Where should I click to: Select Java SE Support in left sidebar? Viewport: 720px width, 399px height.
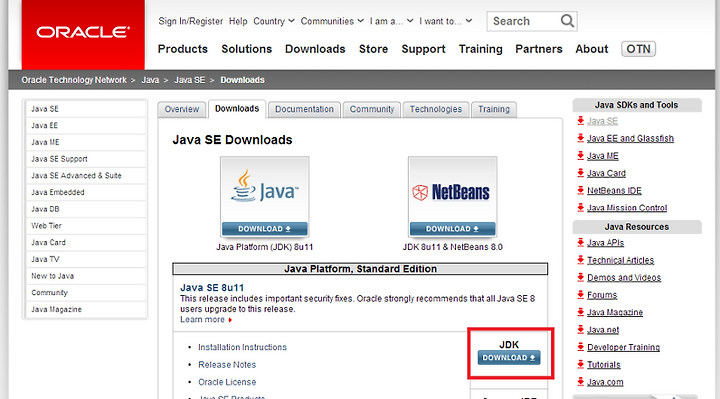pyautogui.click(x=85, y=159)
